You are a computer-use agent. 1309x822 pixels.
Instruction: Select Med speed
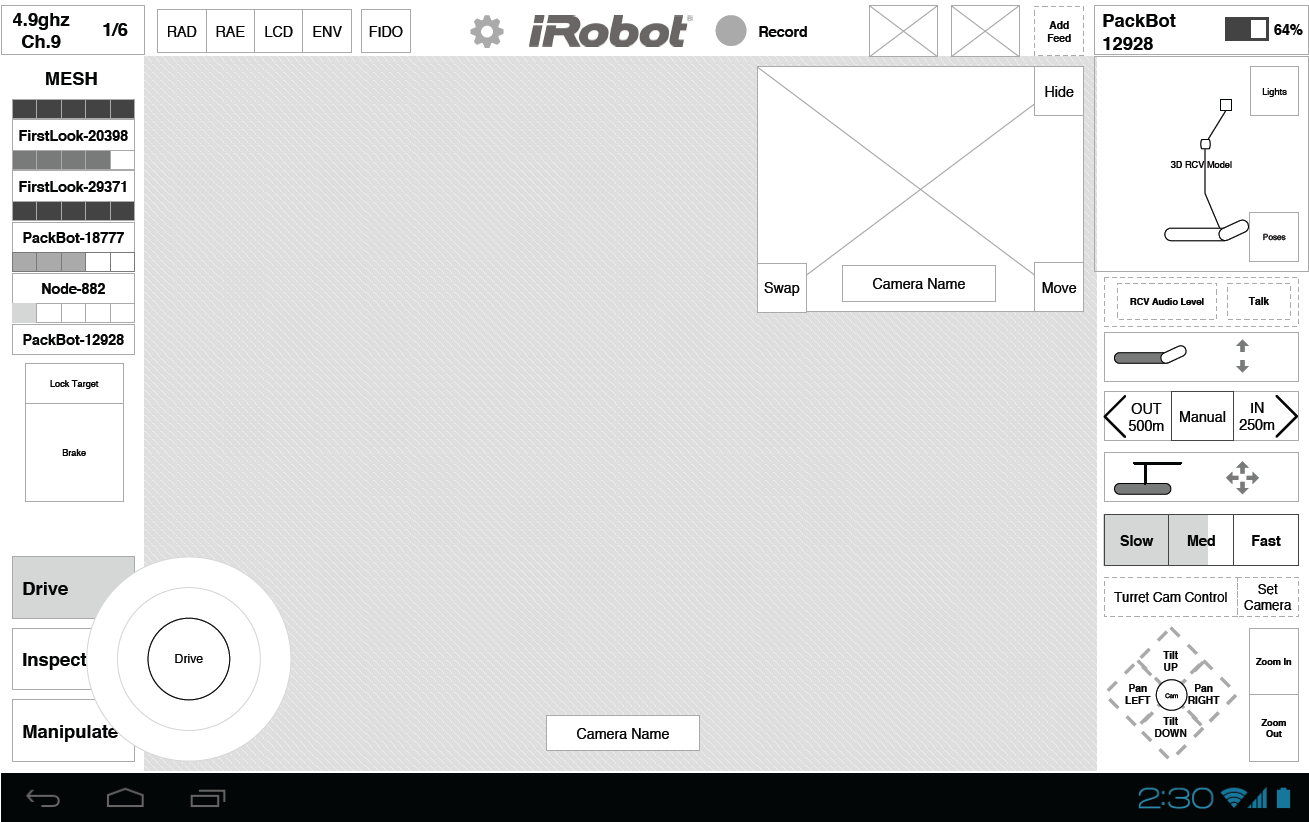coord(1201,540)
